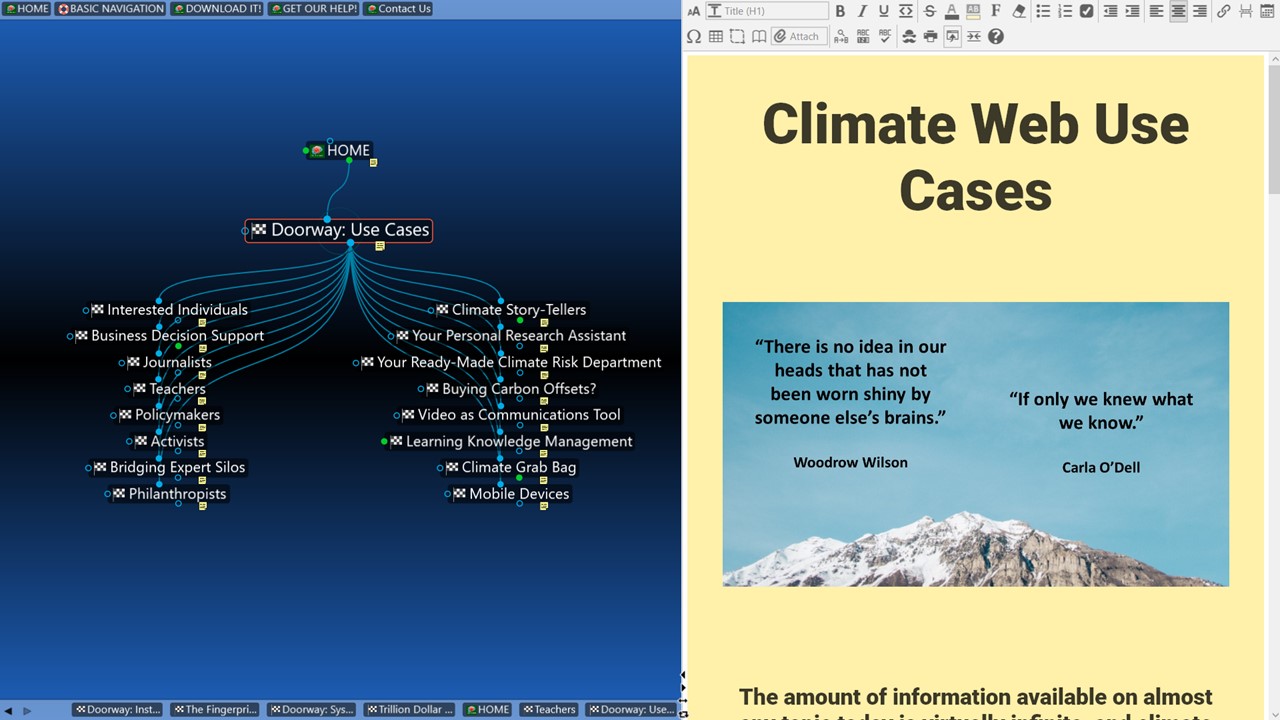Image resolution: width=1280 pixels, height=720 pixels.
Task: Toggle bold formatting in the notes toolbar
Action: click(x=840, y=11)
